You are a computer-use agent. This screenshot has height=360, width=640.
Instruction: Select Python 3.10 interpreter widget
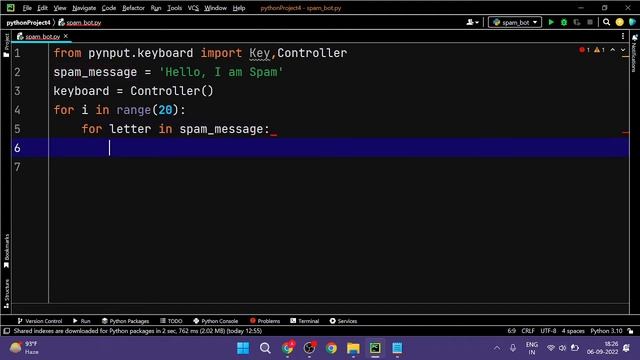(x=606, y=331)
